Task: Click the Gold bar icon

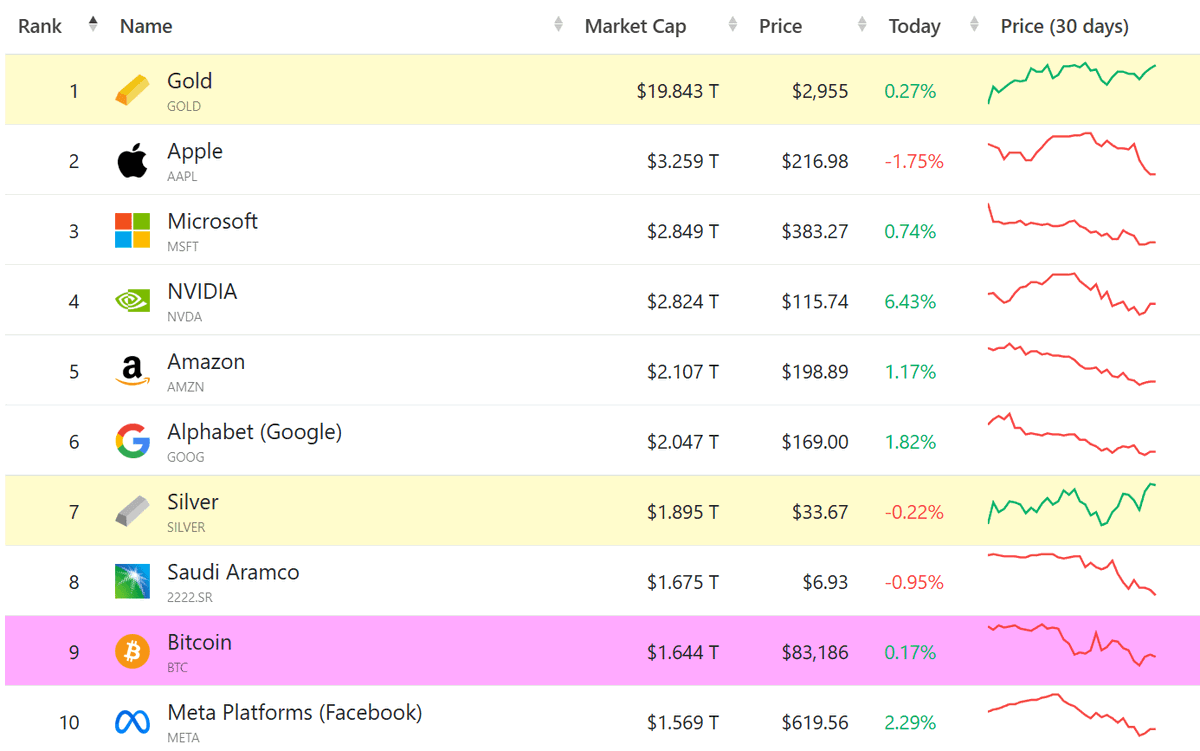Action: click(132, 91)
